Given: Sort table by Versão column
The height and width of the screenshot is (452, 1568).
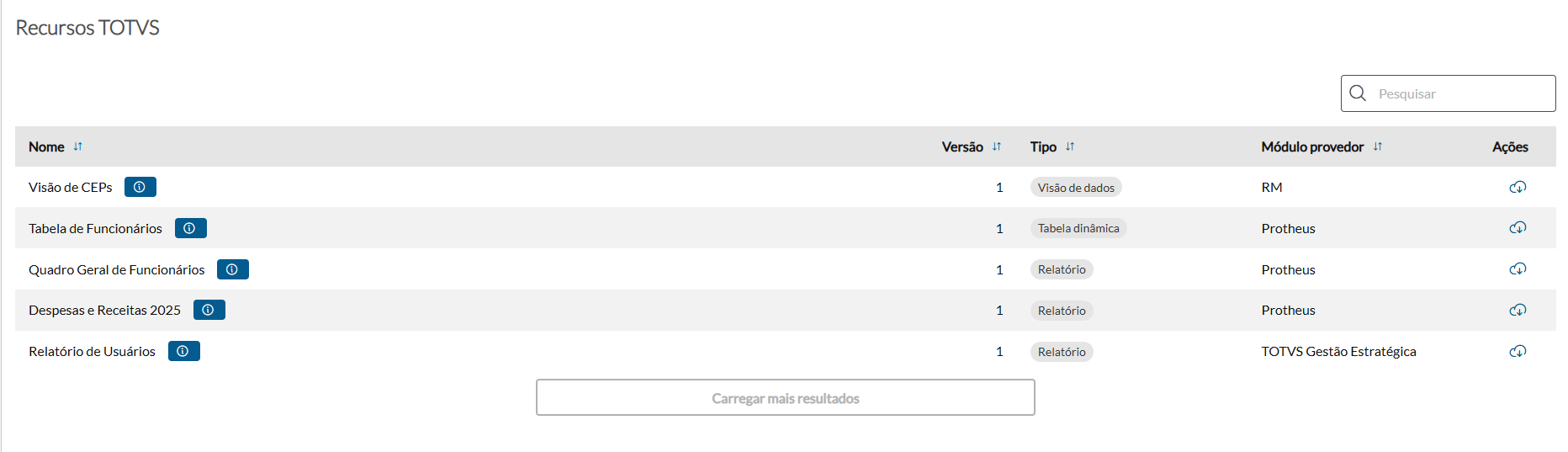Looking at the screenshot, I should pyautogui.click(x=997, y=146).
